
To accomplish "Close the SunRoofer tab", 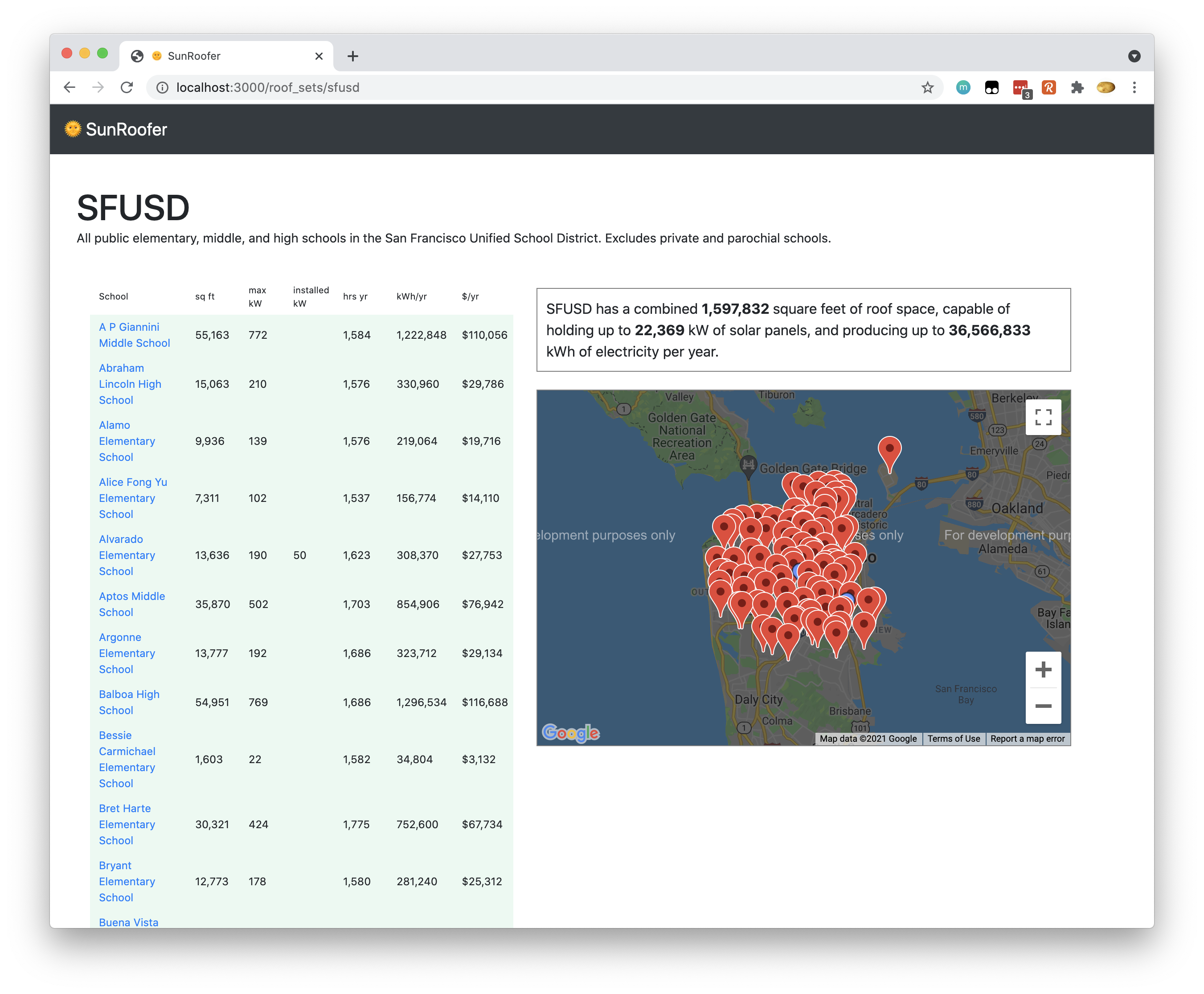I will coord(319,56).
